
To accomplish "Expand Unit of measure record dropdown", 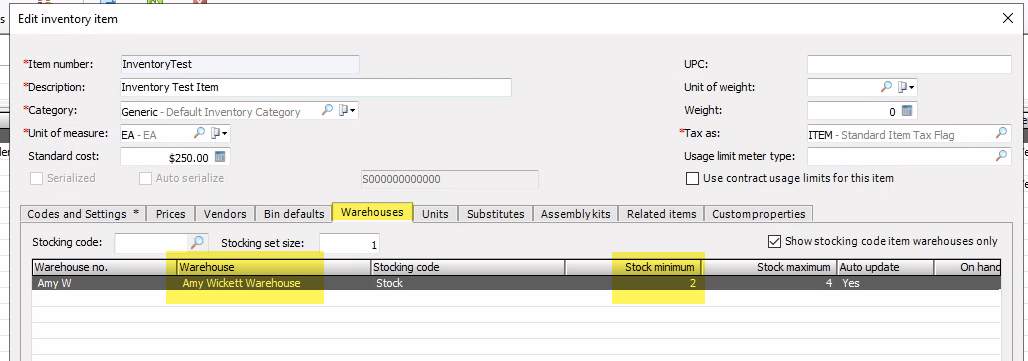I will click(x=220, y=134).
